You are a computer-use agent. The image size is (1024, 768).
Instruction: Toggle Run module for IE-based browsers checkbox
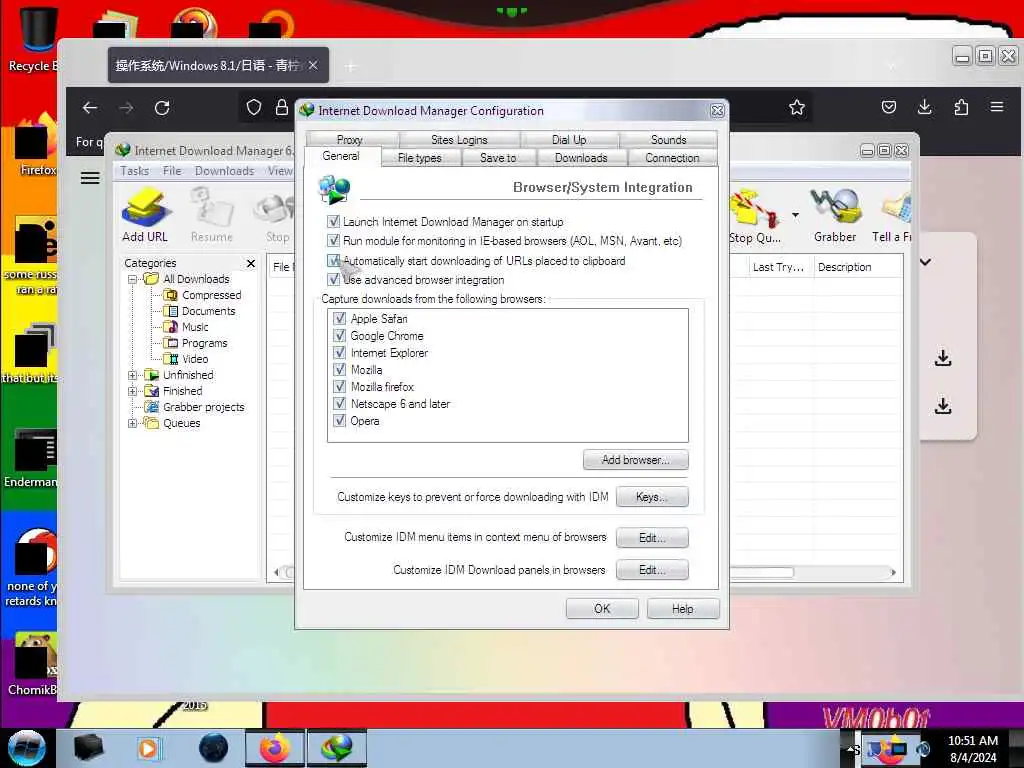coord(334,240)
